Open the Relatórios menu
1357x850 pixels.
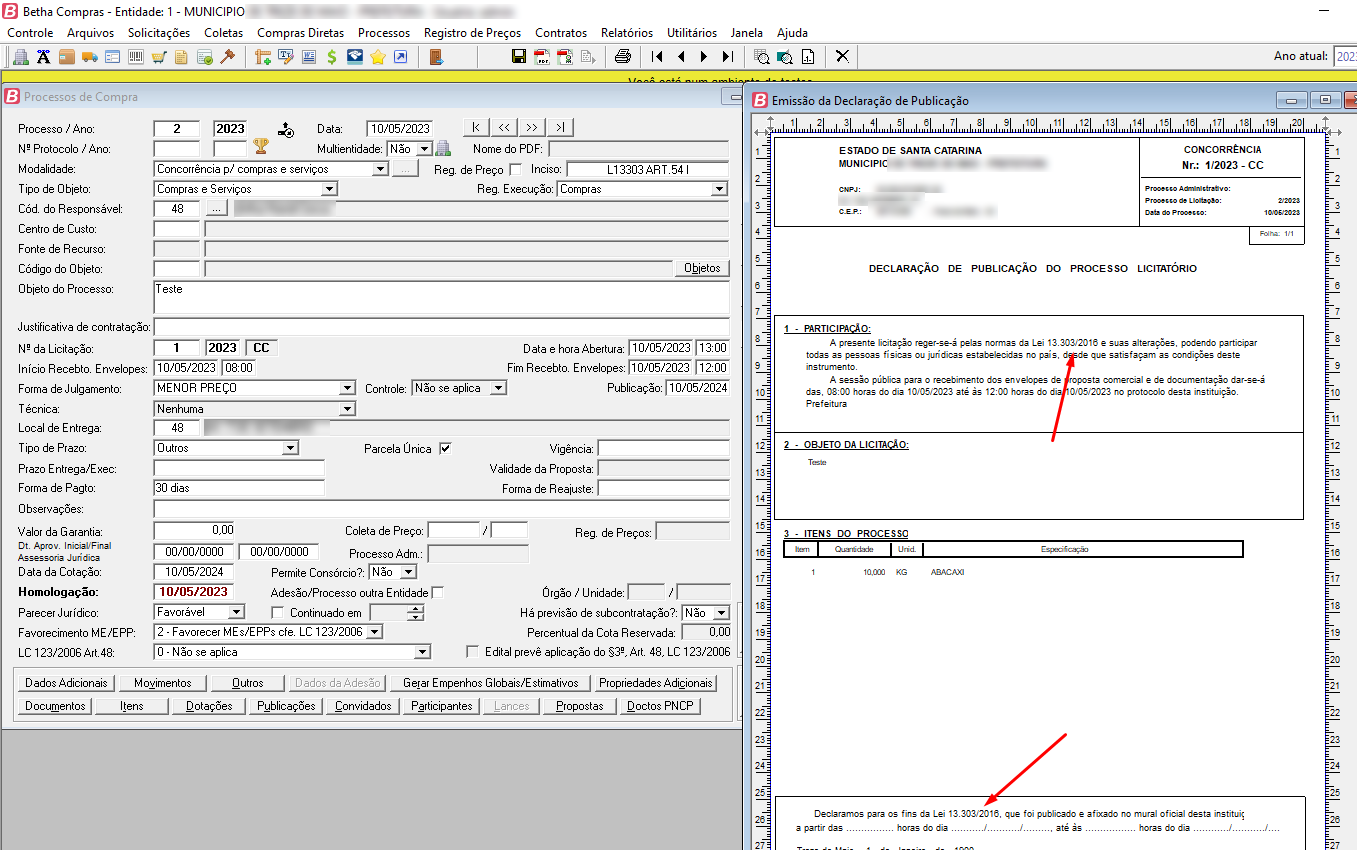pyautogui.click(x=627, y=33)
